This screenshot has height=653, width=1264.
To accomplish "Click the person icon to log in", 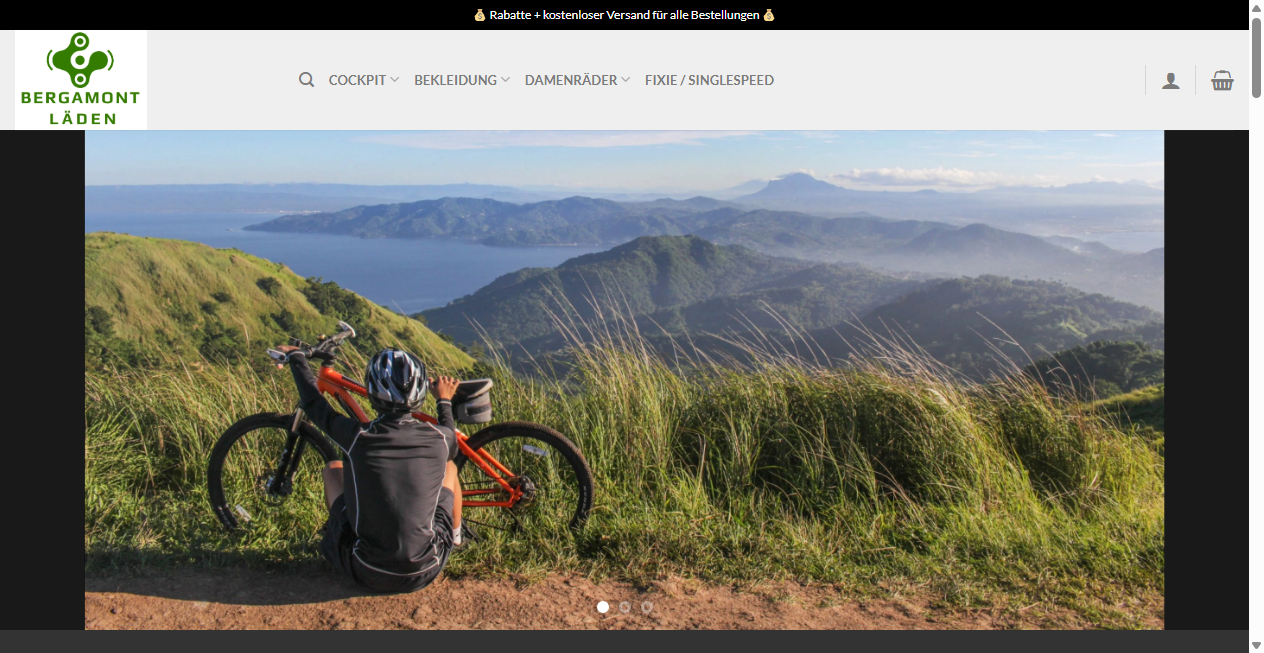I will pyautogui.click(x=1170, y=79).
